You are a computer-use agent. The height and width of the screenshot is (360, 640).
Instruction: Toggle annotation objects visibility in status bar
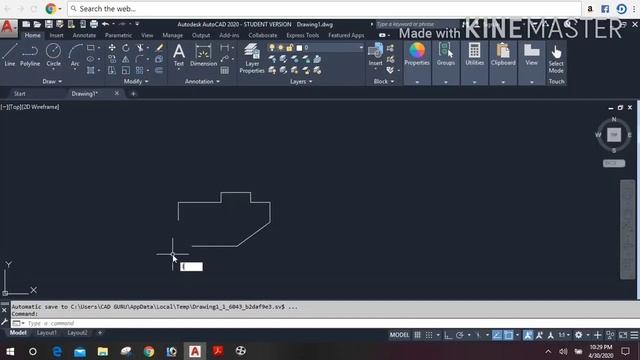pos(528,335)
